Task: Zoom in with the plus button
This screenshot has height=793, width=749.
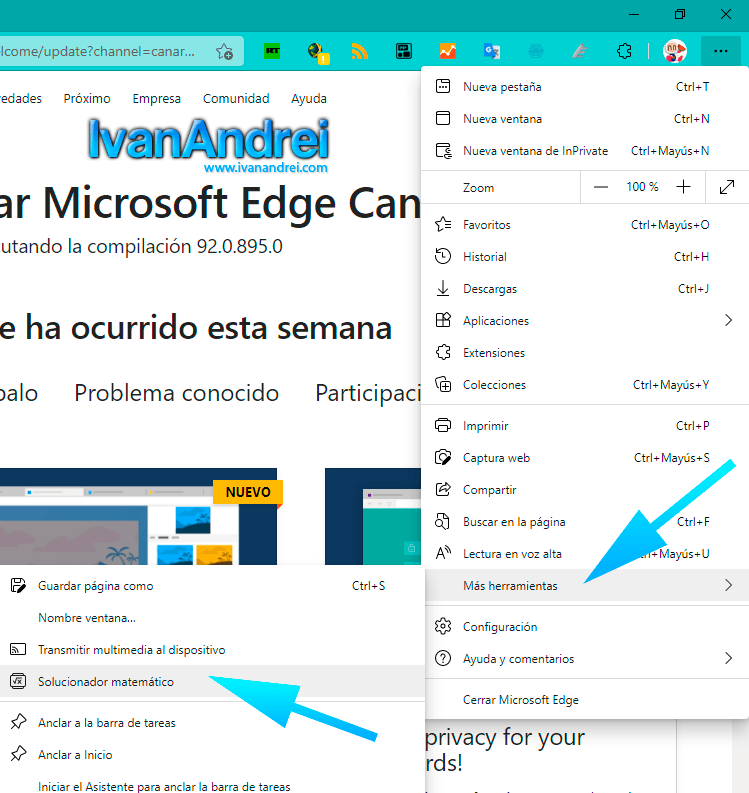Action: [x=683, y=187]
